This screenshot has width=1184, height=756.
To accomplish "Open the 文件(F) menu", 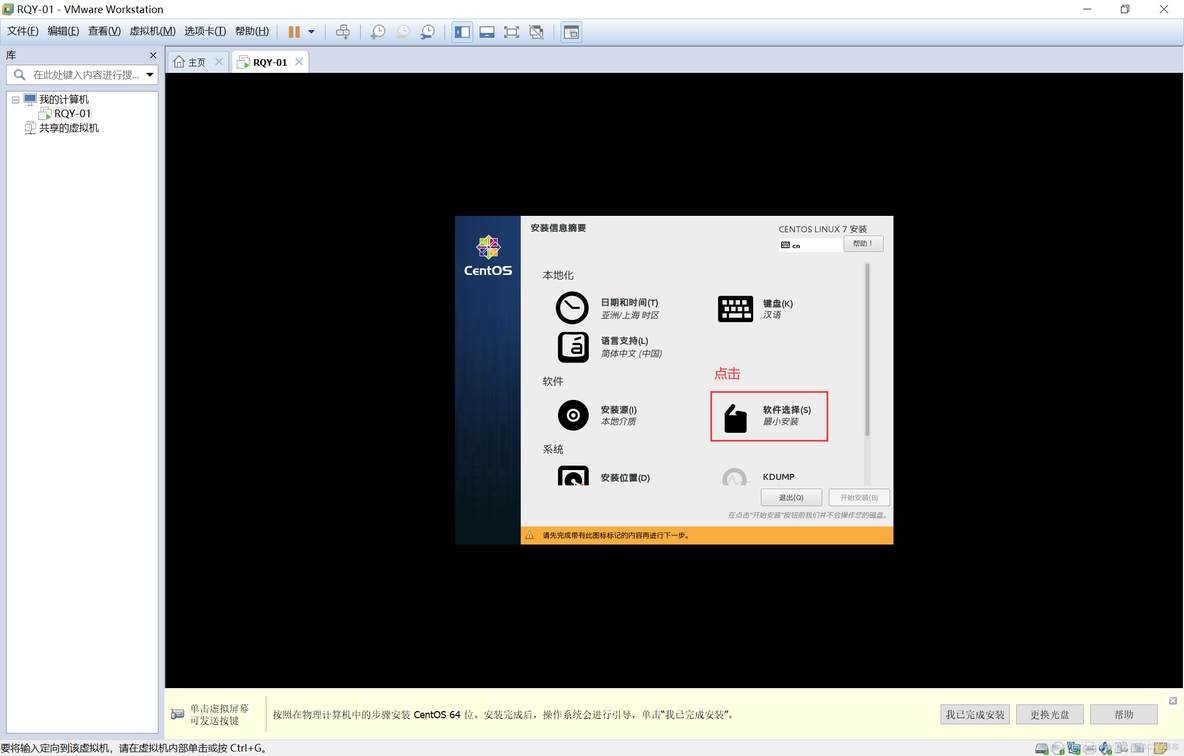I will (x=23, y=31).
